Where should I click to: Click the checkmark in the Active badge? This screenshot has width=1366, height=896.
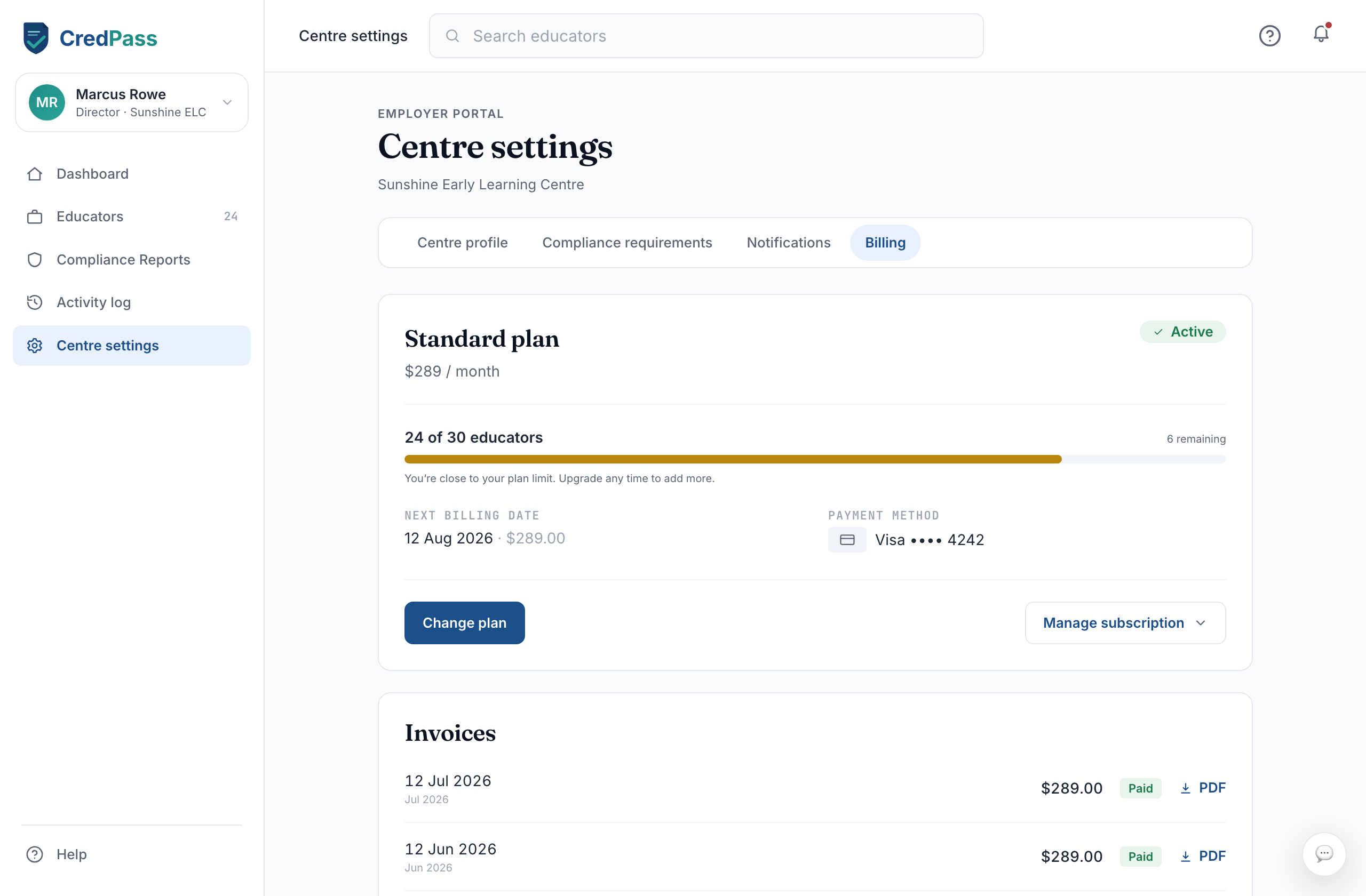click(x=1158, y=332)
